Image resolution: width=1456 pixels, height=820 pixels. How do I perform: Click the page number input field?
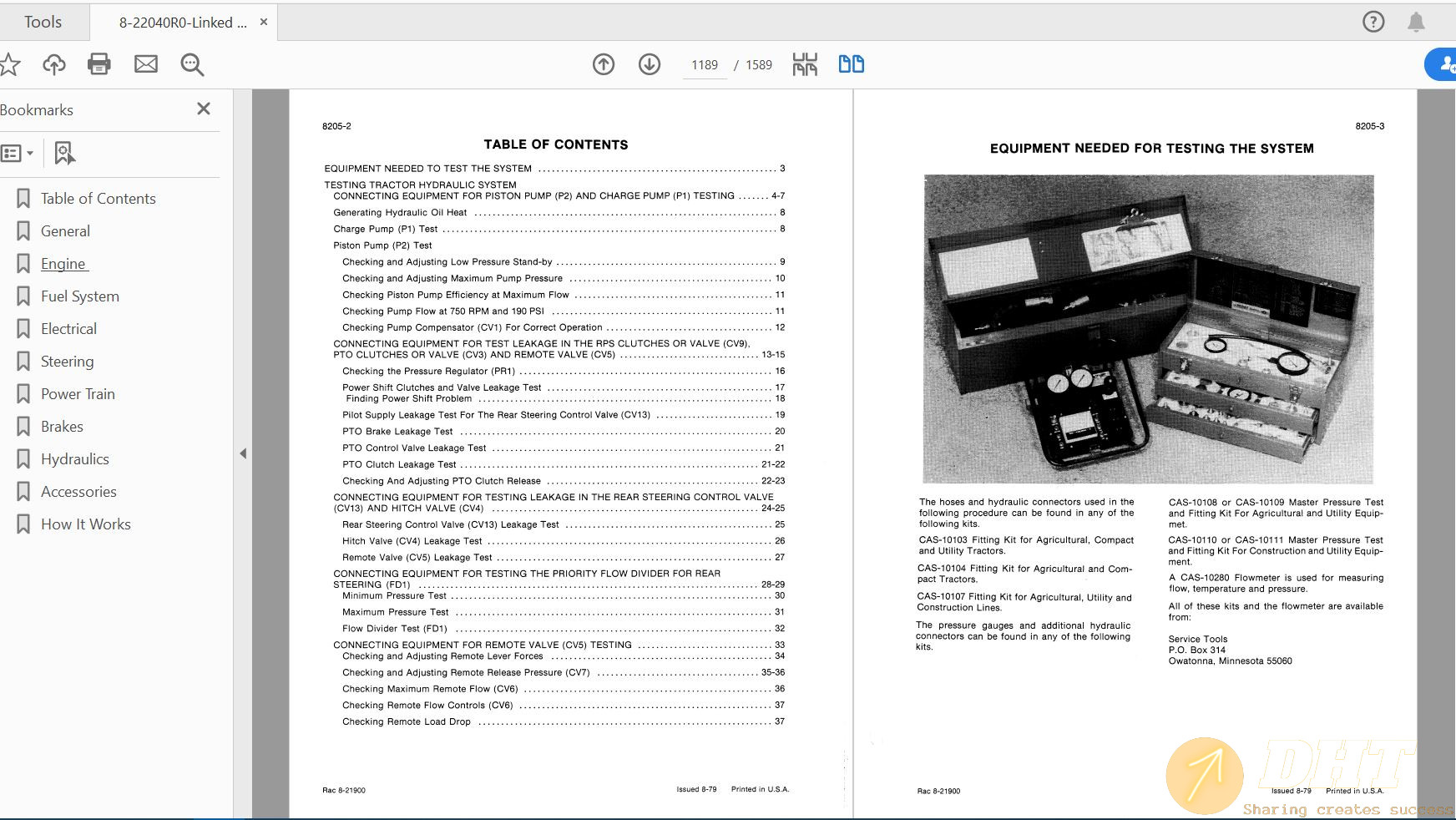[705, 65]
